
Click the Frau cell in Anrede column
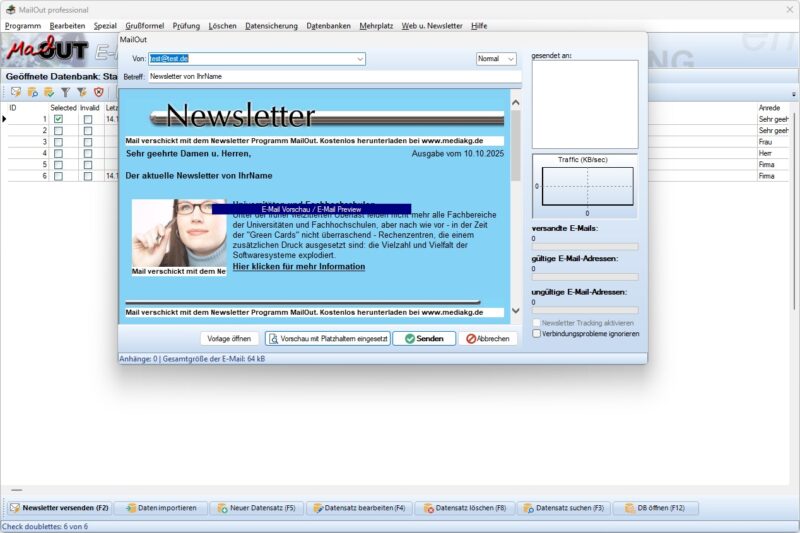(773, 142)
